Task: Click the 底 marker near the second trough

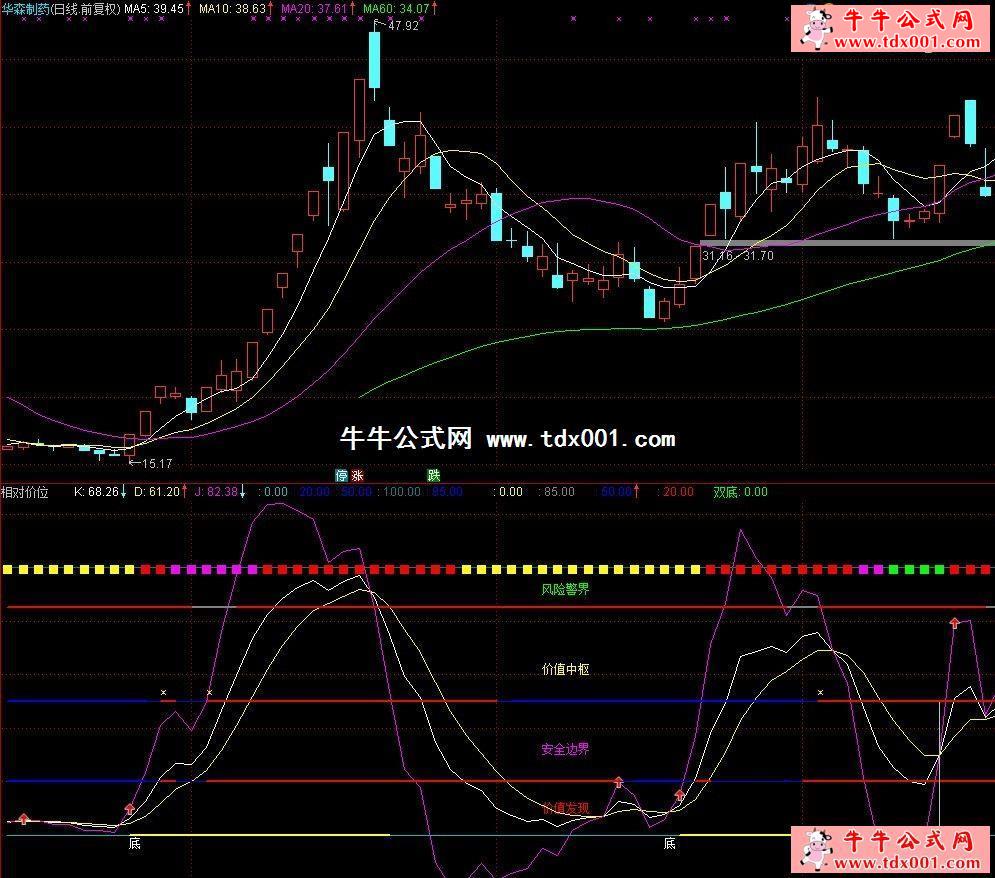Action: (x=669, y=843)
